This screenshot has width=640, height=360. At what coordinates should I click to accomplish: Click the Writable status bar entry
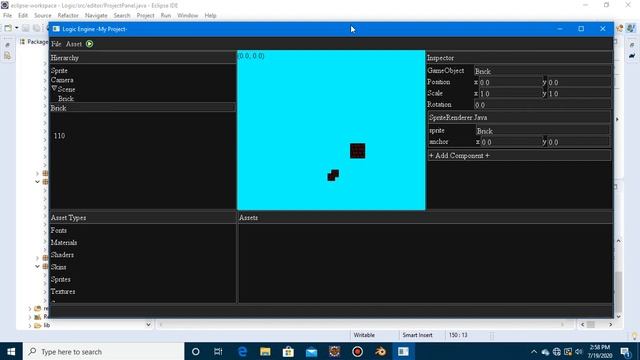click(364, 335)
